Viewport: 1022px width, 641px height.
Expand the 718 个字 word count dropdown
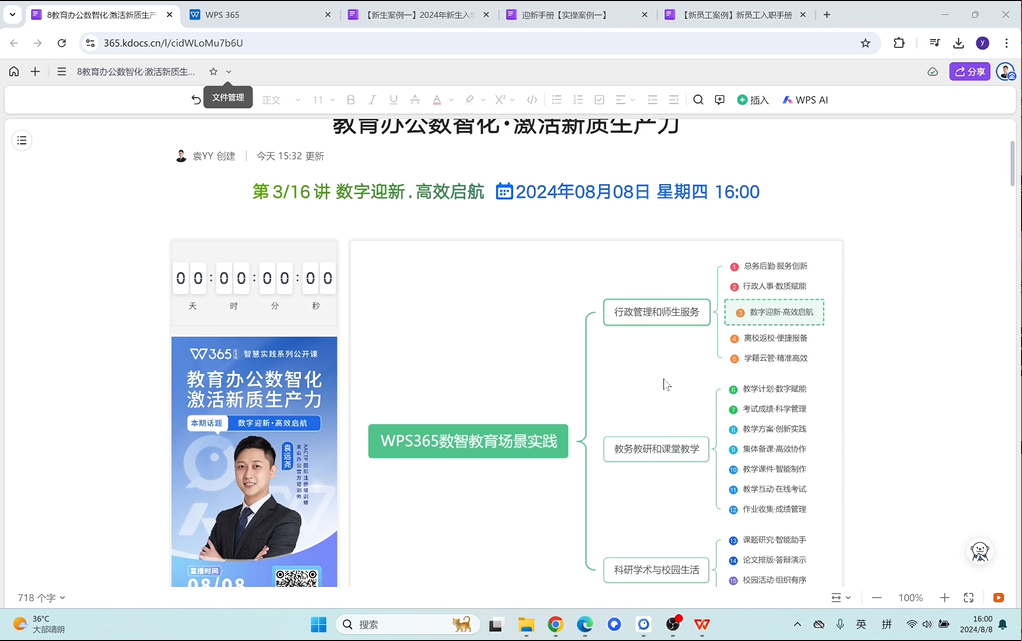41,598
